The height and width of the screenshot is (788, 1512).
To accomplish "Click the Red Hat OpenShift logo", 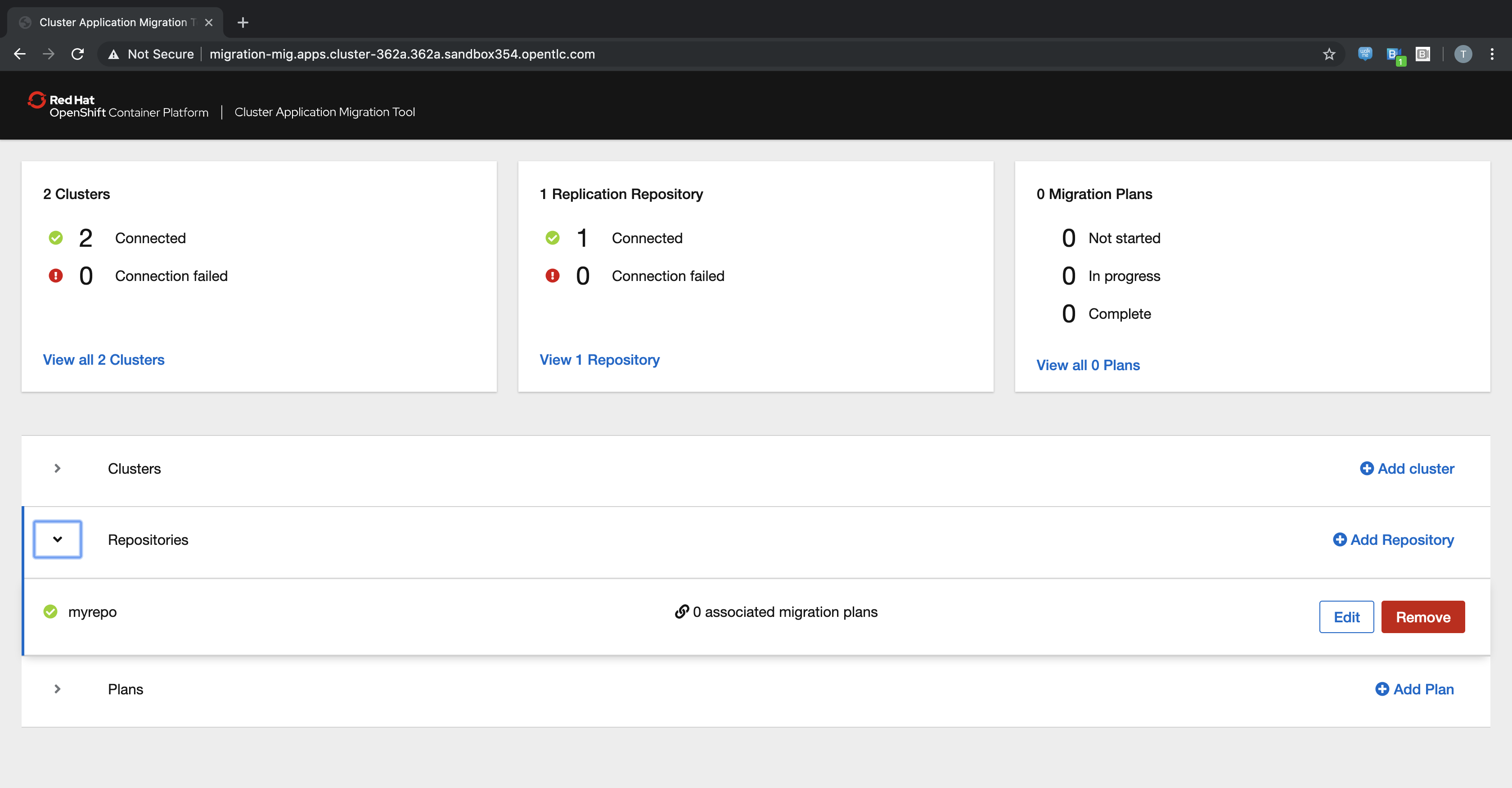I will point(118,106).
